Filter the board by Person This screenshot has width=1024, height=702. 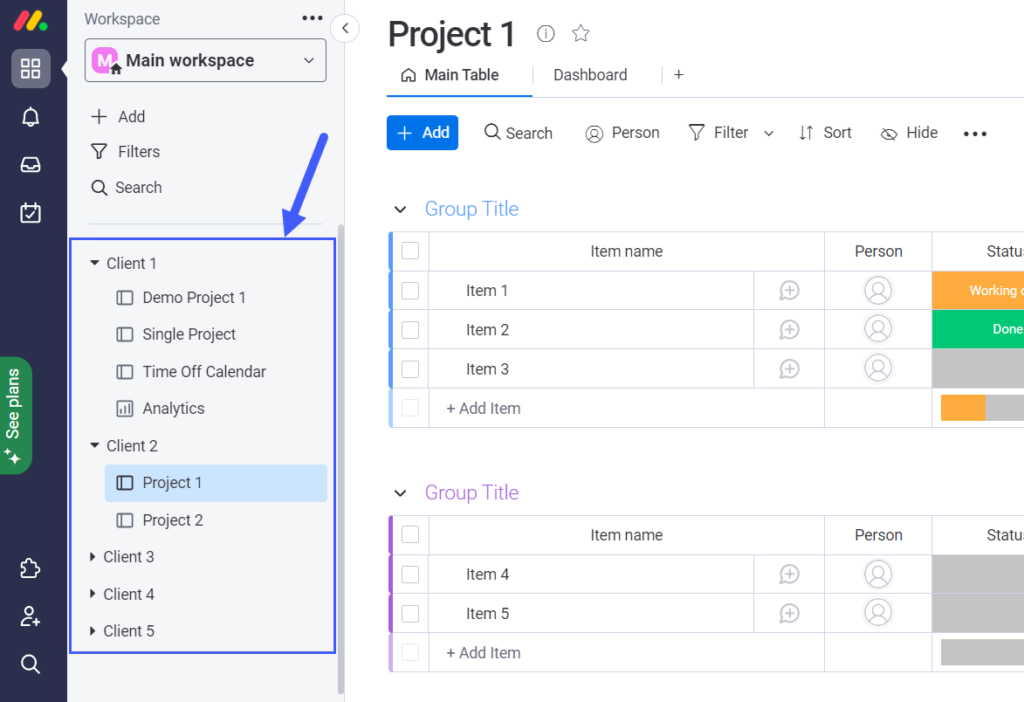coord(622,133)
